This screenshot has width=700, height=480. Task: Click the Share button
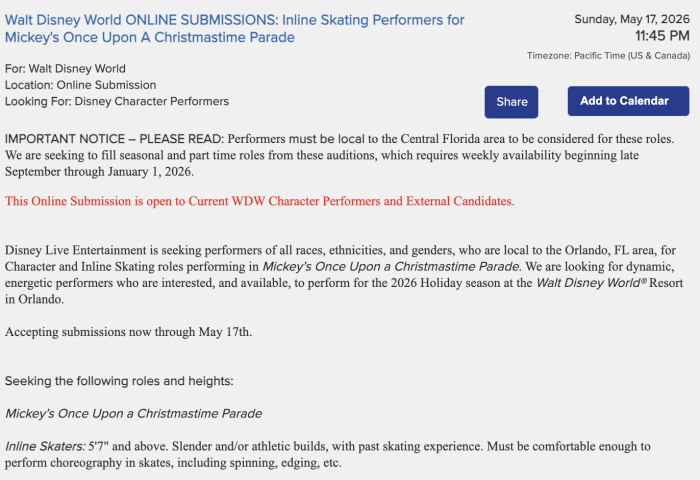tap(512, 102)
